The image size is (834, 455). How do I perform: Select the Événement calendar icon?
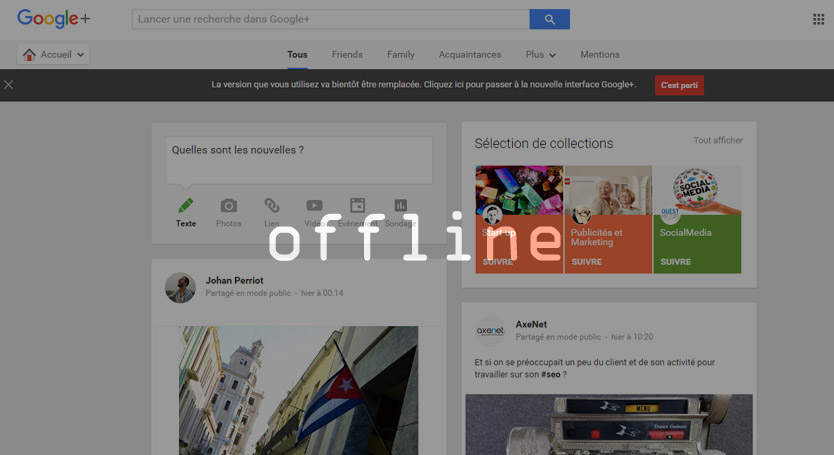tap(357, 205)
